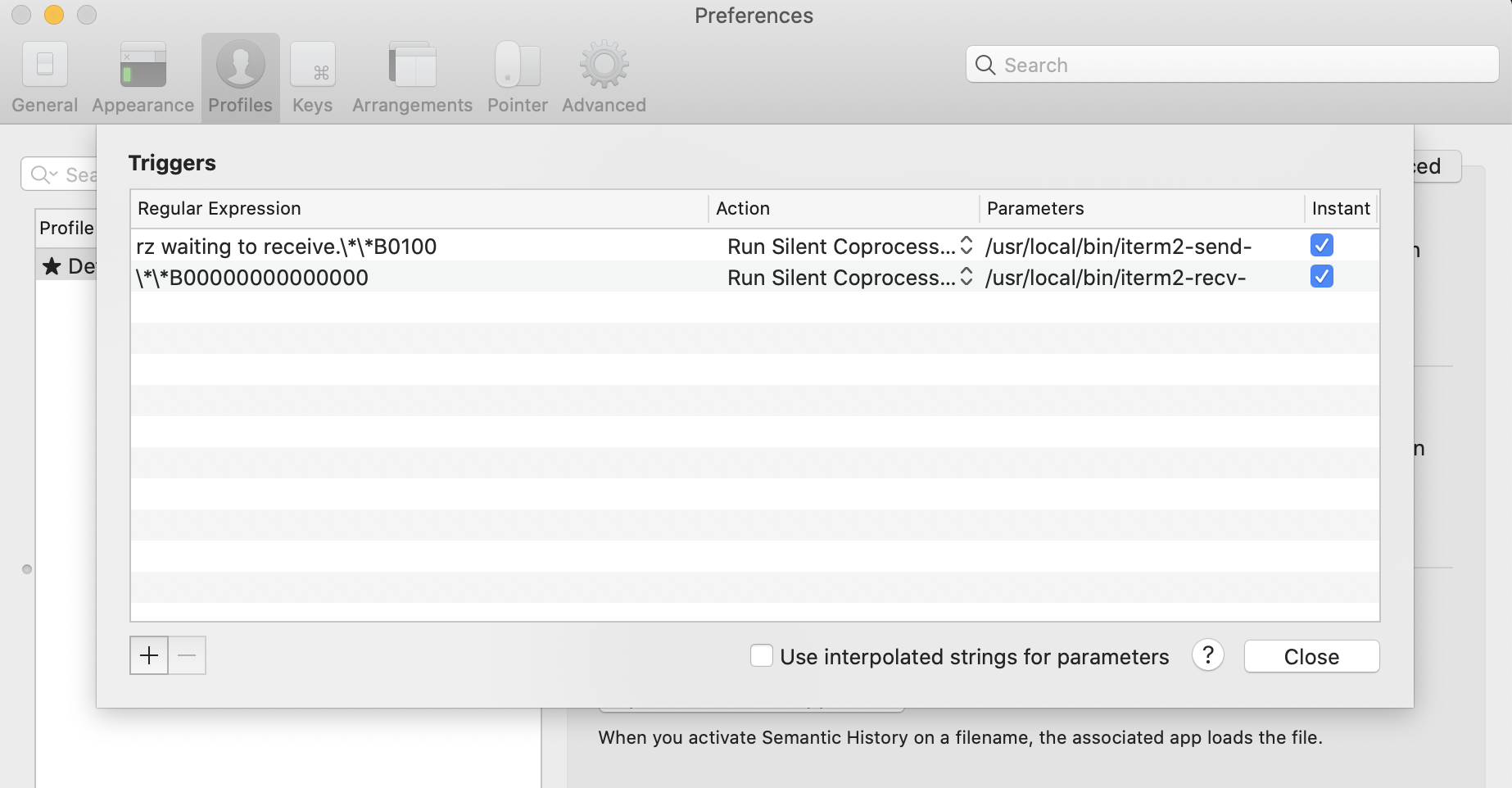Close the Triggers dialog

(x=1311, y=656)
